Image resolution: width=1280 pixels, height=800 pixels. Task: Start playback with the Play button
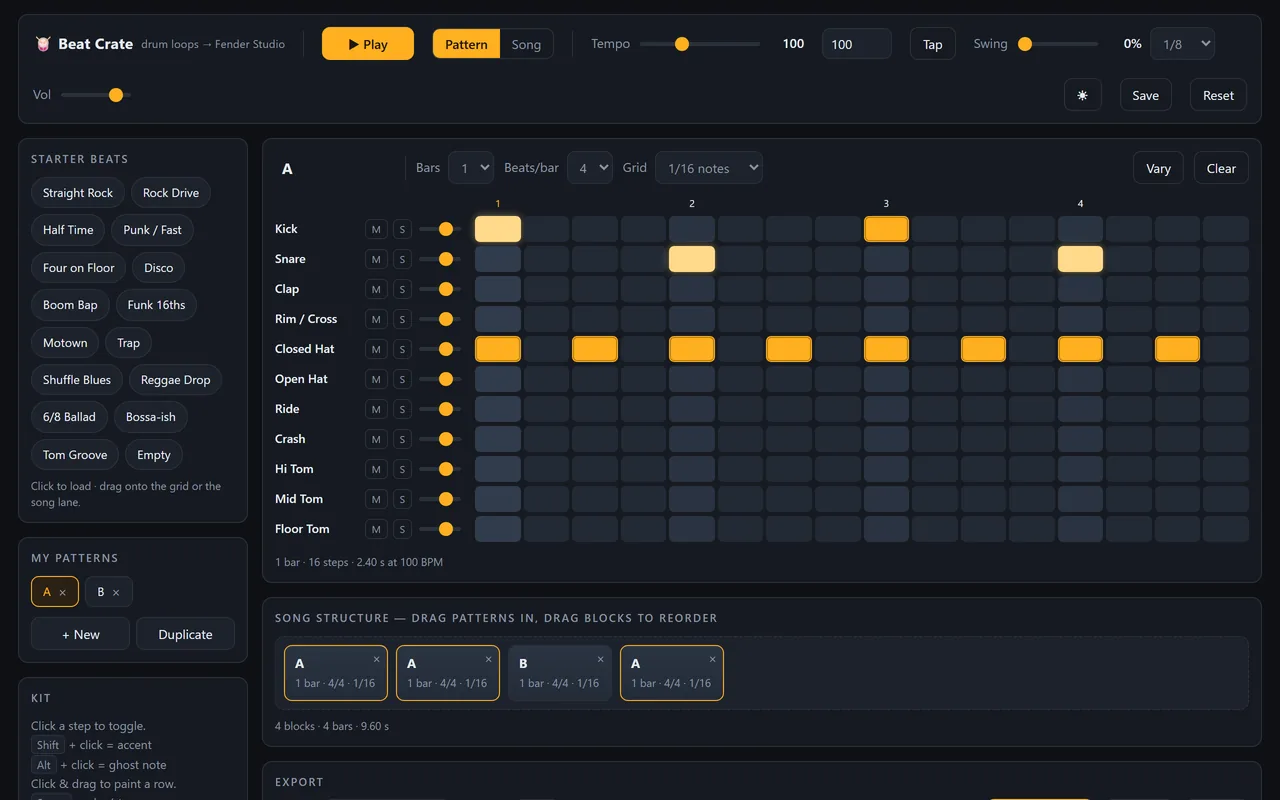point(368,44)
